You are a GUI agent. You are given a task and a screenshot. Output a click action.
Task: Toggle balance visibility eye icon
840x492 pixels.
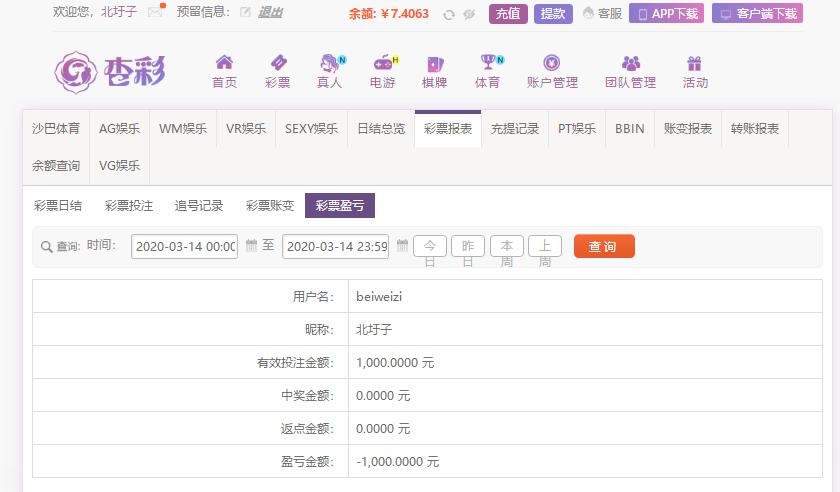coord(469,14)
